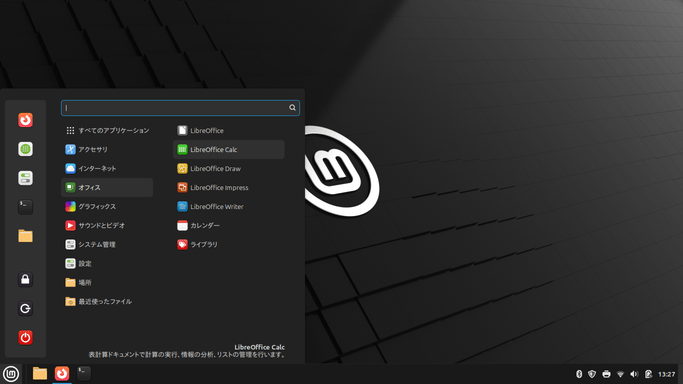This screenshot has height=384, width=683.
Task: Click the Bluetooth tray icon
Action: click(x=579, y=374)
